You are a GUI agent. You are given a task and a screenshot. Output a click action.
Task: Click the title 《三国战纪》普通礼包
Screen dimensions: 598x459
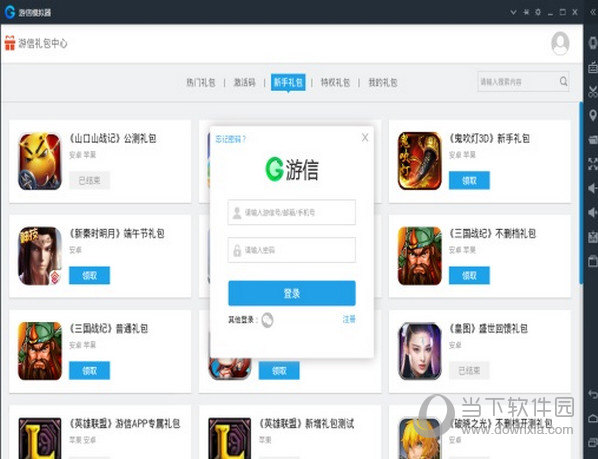click(109, 328)
